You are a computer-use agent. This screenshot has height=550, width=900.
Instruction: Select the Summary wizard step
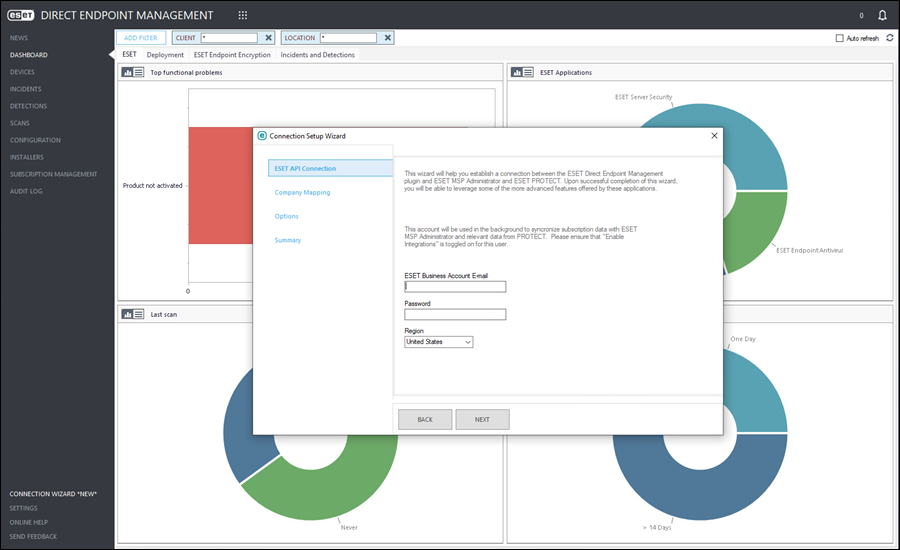pyautogui.click(x=288, y=240)
